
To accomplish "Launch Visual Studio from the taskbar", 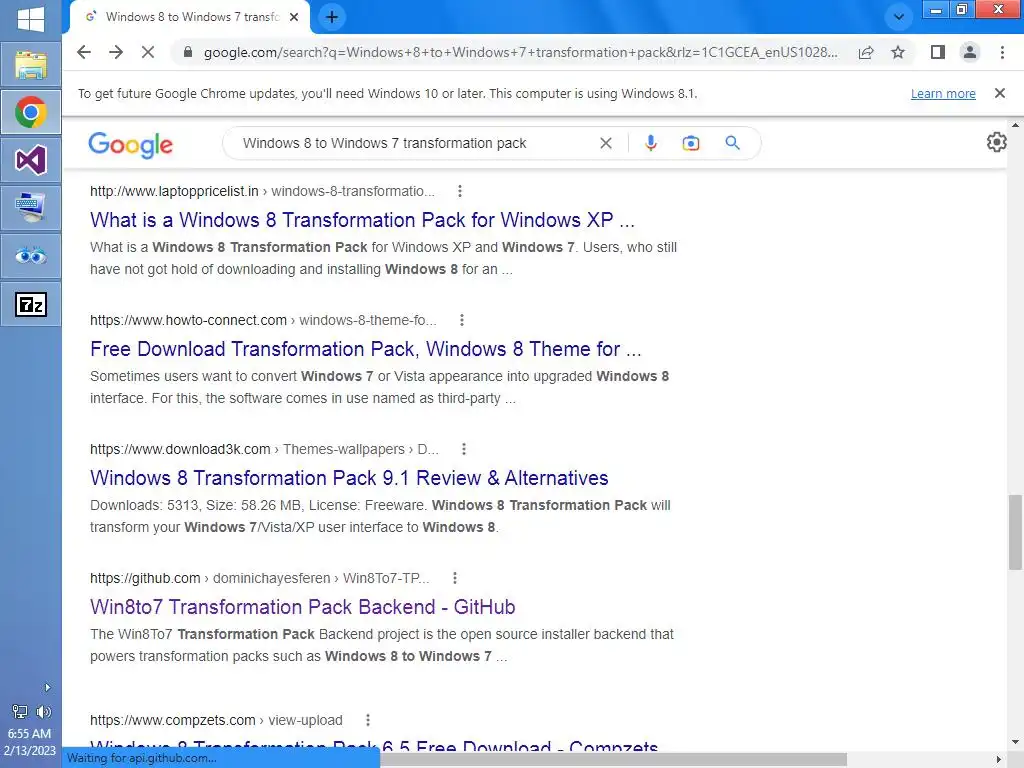I will [31, 160].
